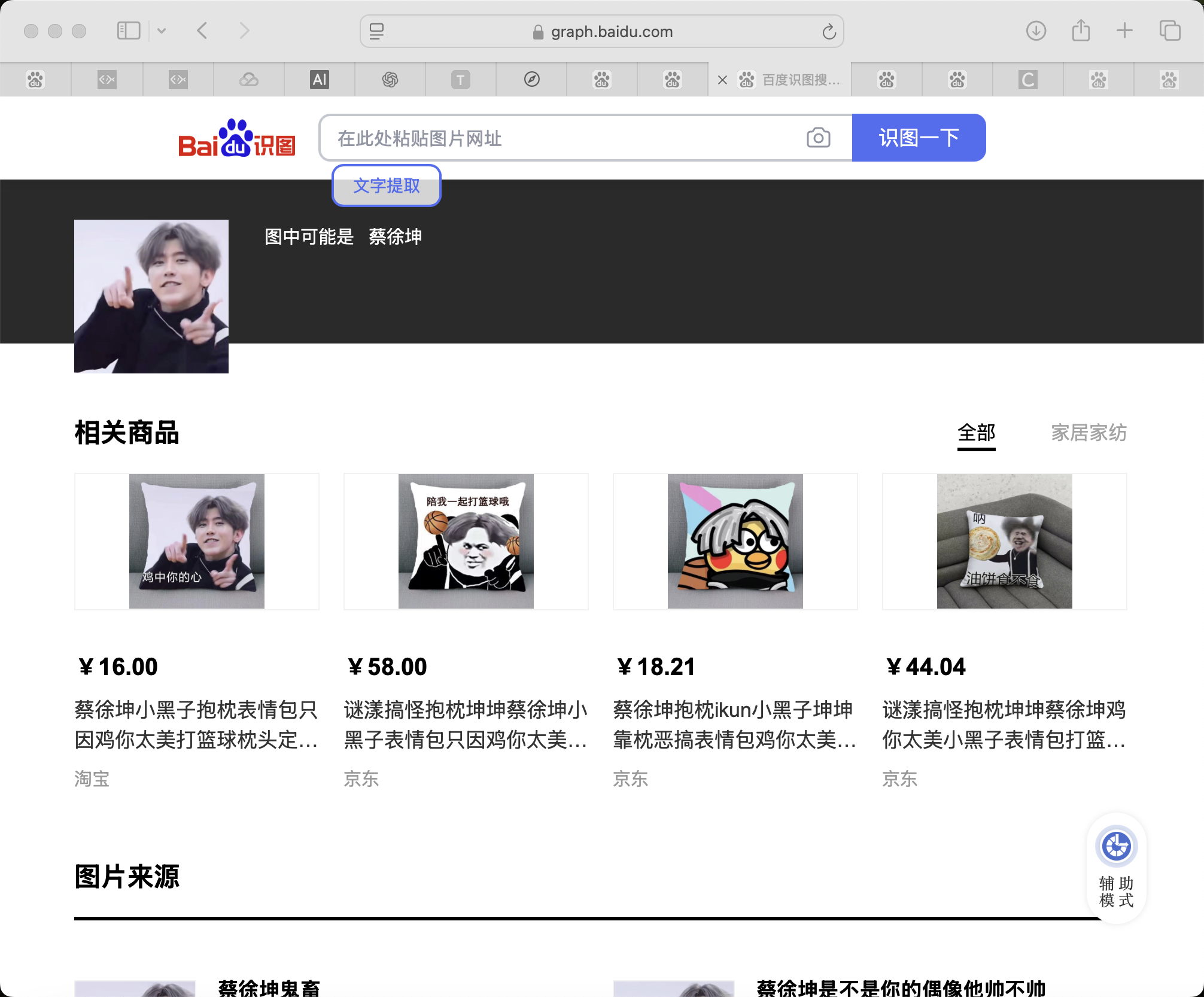The height and width of the screenshot is (997, 1204).
Task: Switch to the T icon tab
Action: [x=461, y=80]
